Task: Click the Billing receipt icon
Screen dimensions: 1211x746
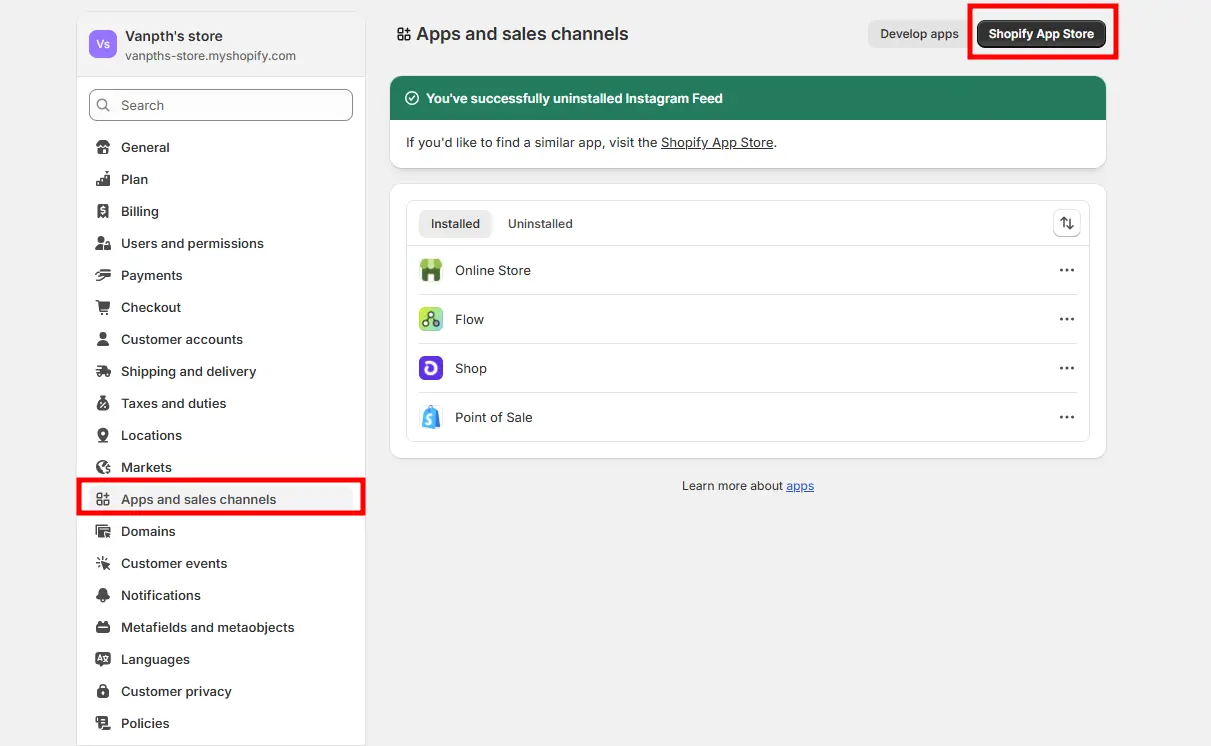Action: [x=103, y=211]
